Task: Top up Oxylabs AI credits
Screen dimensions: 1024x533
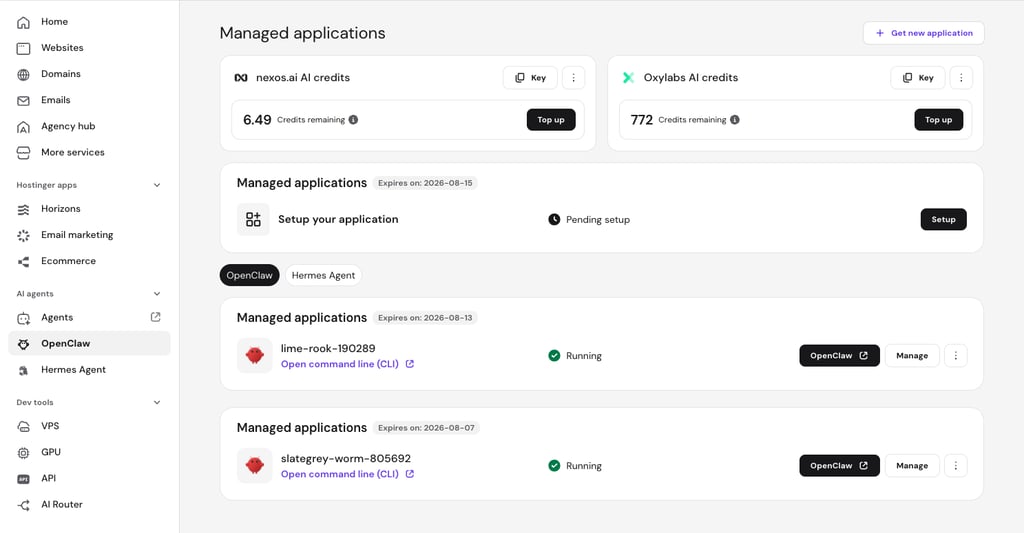Action: click(x=938, y=120)
